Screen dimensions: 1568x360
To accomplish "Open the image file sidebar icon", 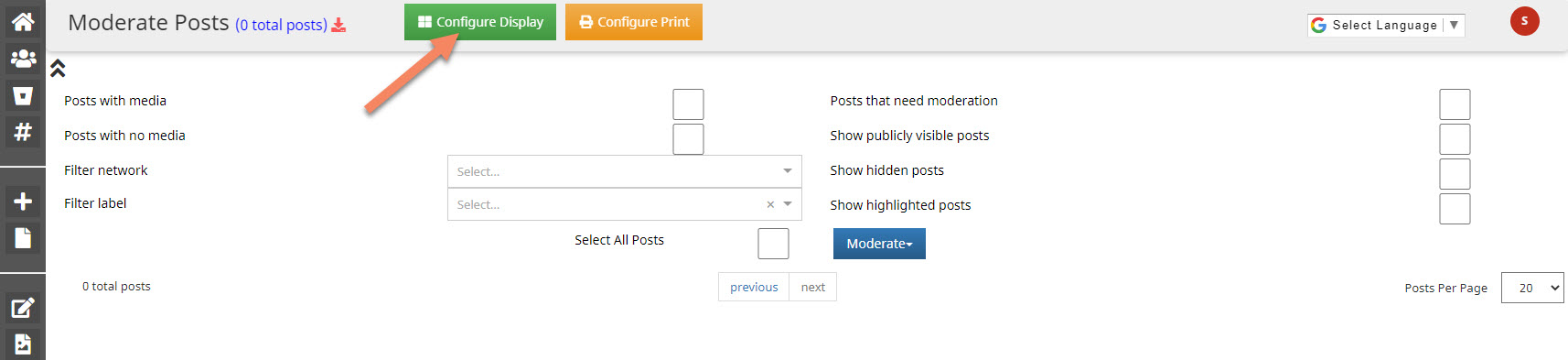I will point(23,344).
